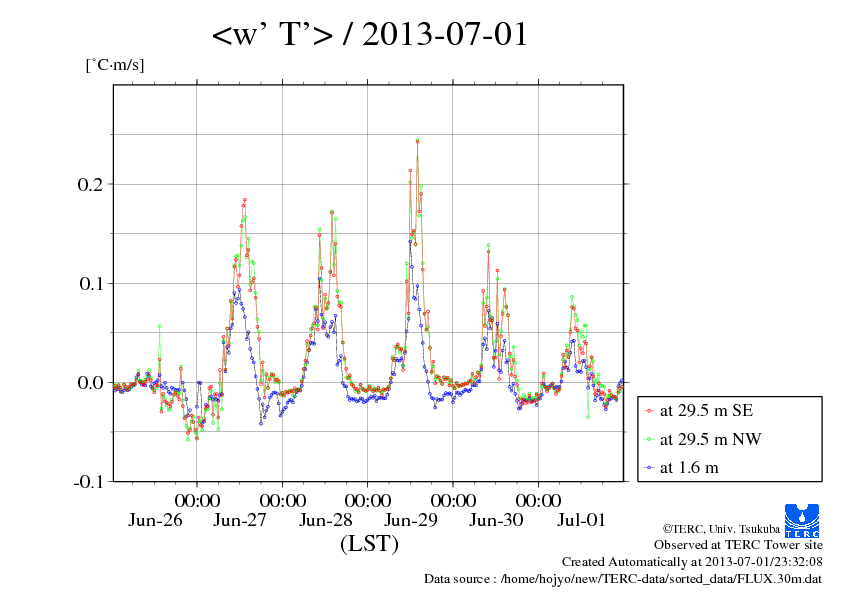Click the blue legend marker for 1.6 m
This screenshot has width=842, height=595.
tap(649, 468)
